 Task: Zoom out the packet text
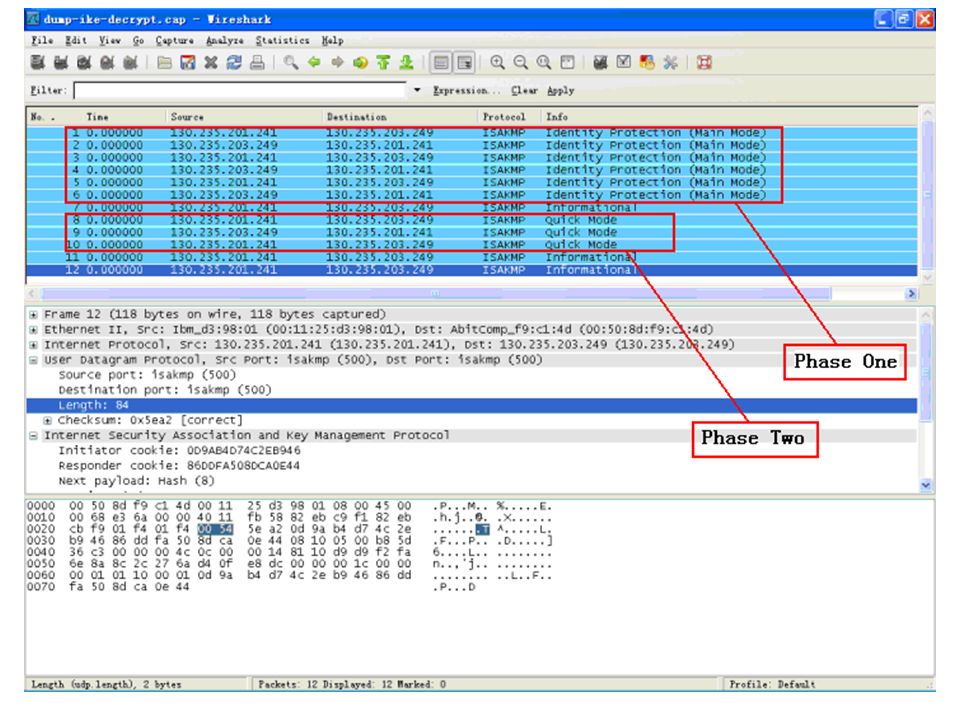[x=520, y=62]
